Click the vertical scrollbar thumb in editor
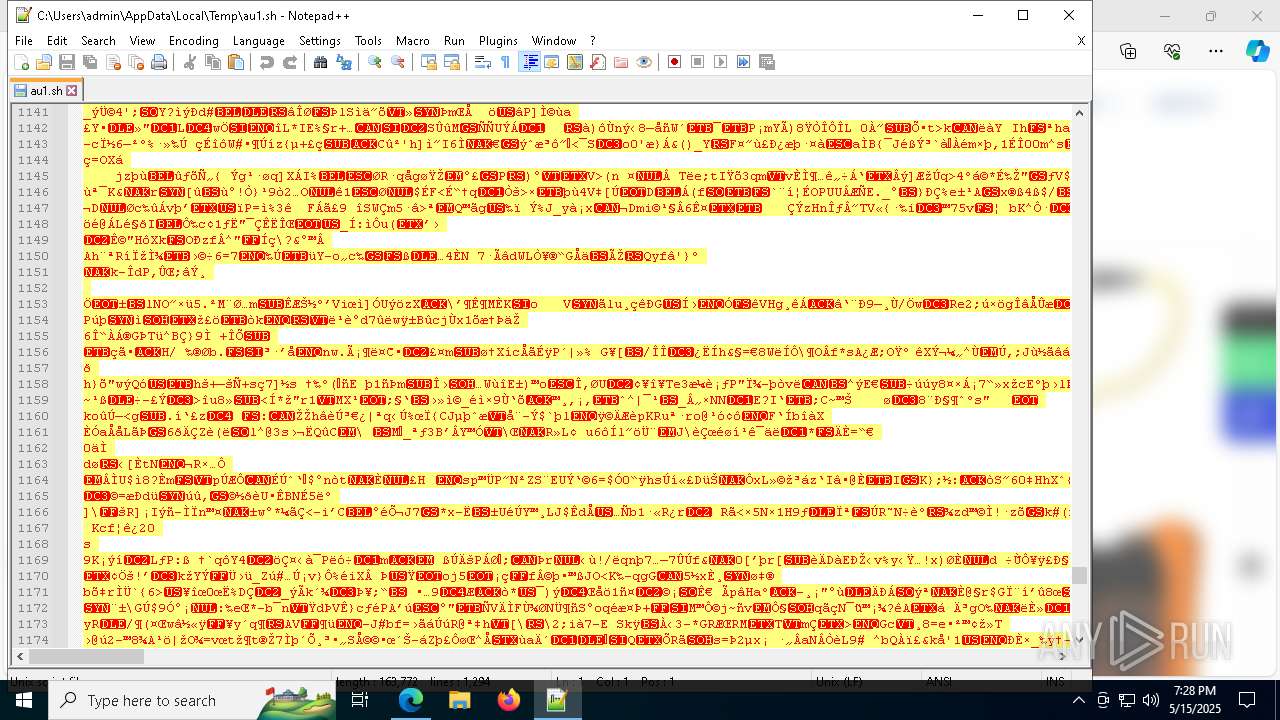The height and width of the screenshot is (720, 1280). click(1079, 575)
